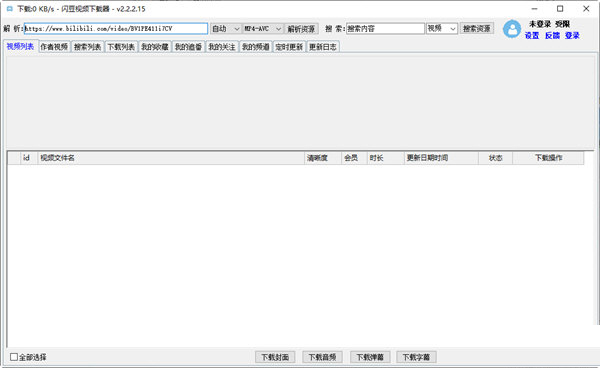The width and height of the screenshot is (600, 368).
Task: Open the 视频 search type dropdown
Action: coord(442,29)
